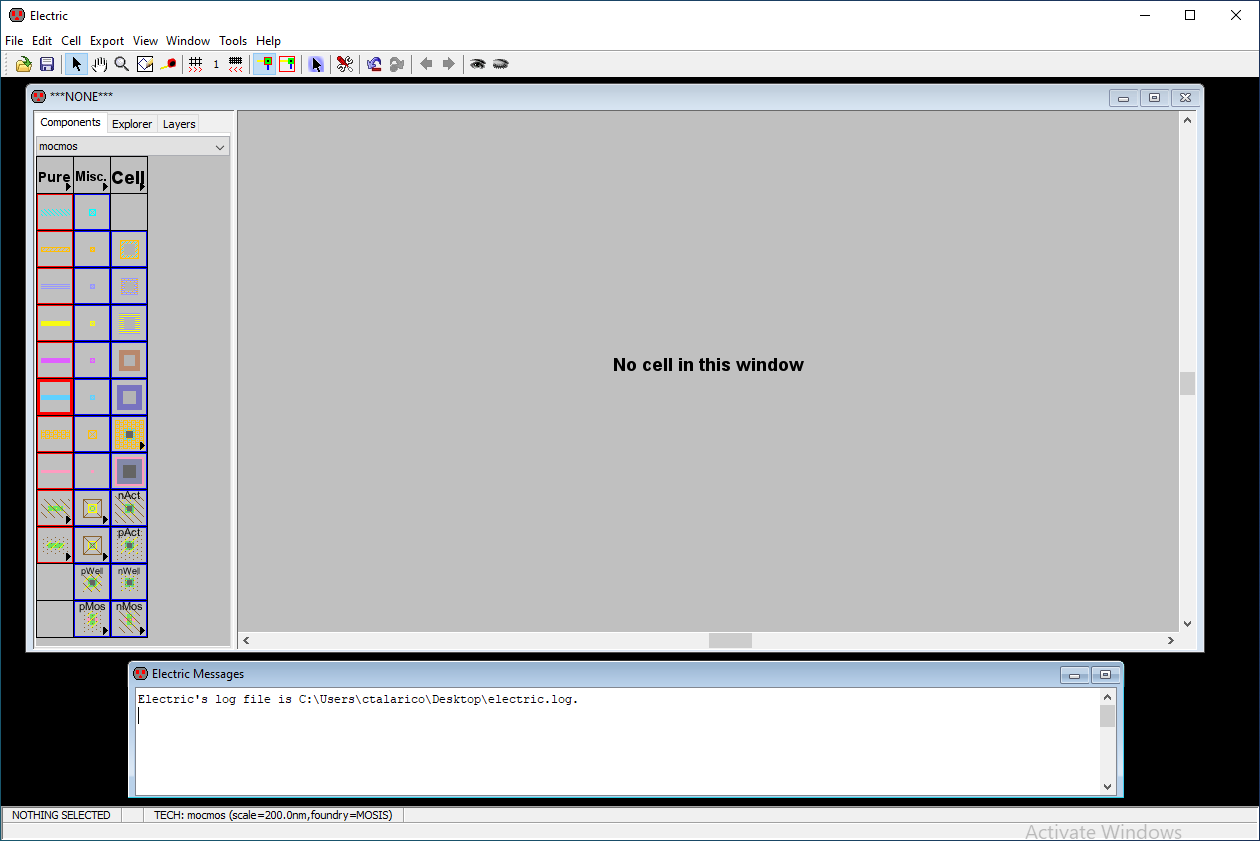Open the mocmos technology dropdown
1260x841 pixels.
click(x=132, y=146)
